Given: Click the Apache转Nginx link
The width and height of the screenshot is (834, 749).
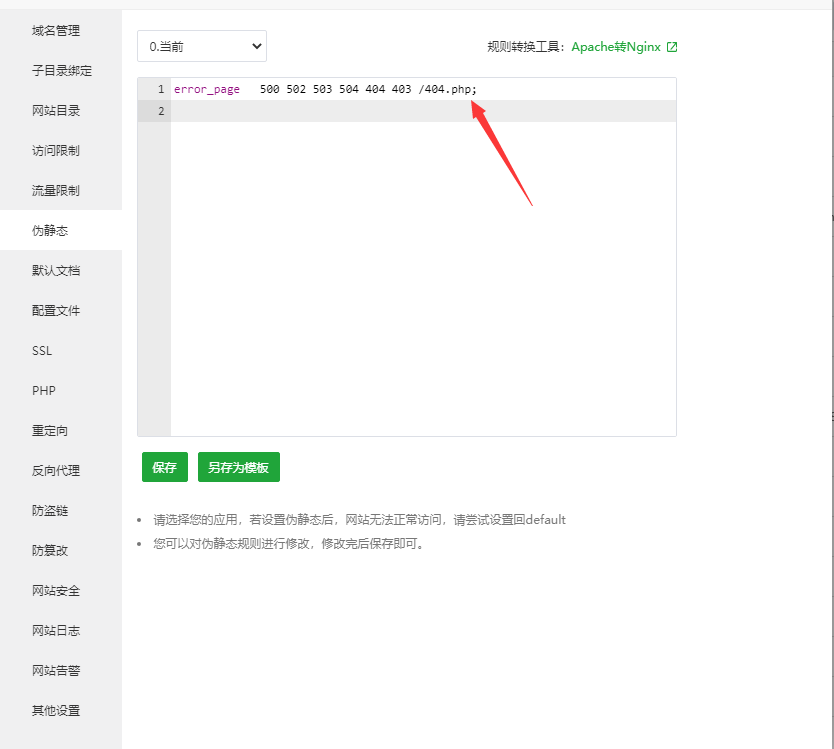Looking at the screenshot, I should [x=615, y=47].
